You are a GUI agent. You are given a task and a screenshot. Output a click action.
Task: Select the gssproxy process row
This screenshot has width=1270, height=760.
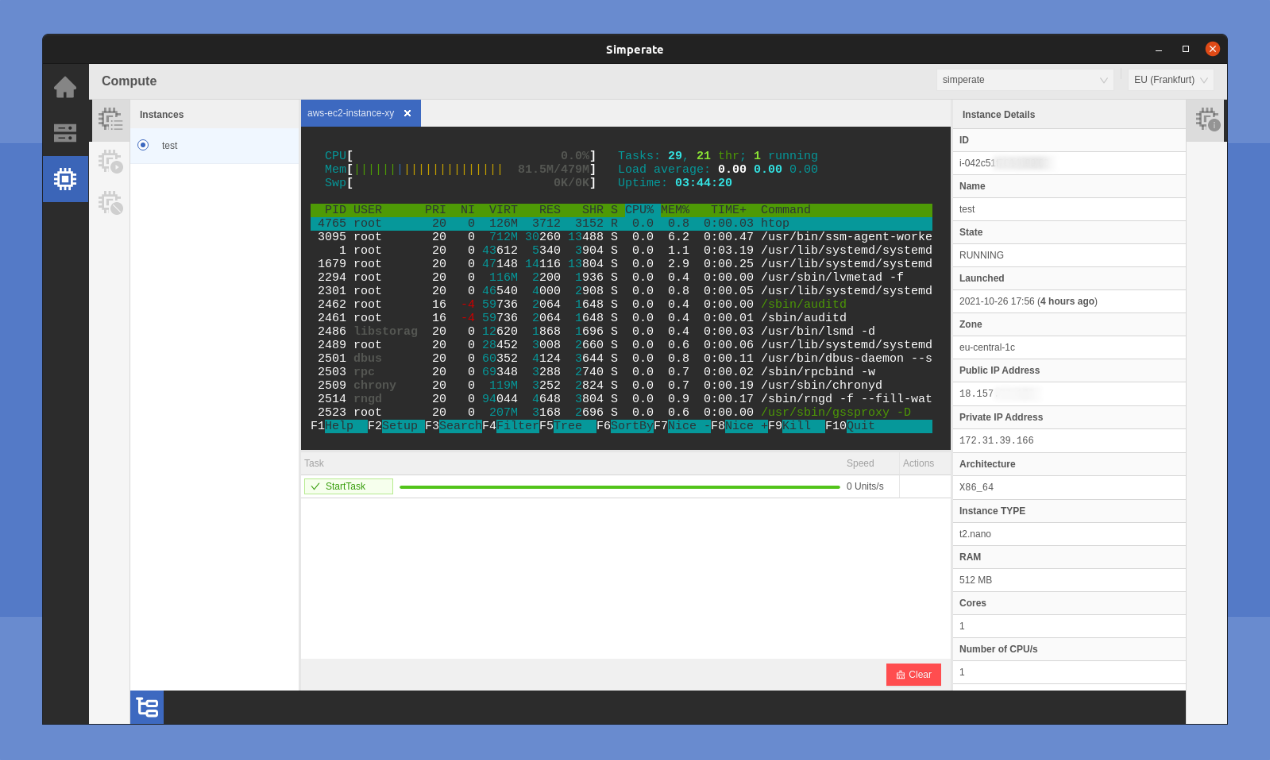pyautogui.click(x=621, y=412)
